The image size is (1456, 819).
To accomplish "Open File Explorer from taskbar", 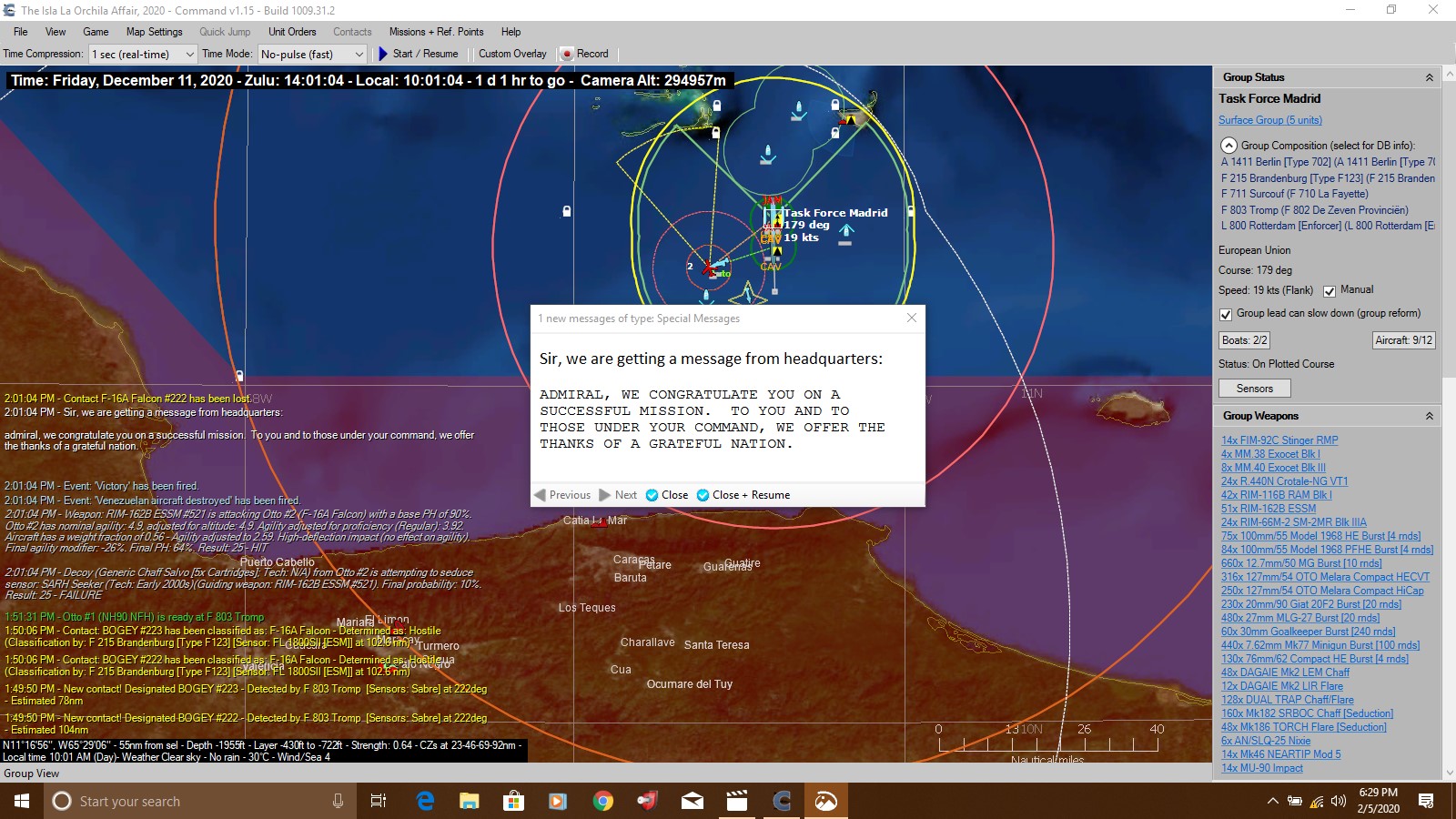I will point(470,801).
